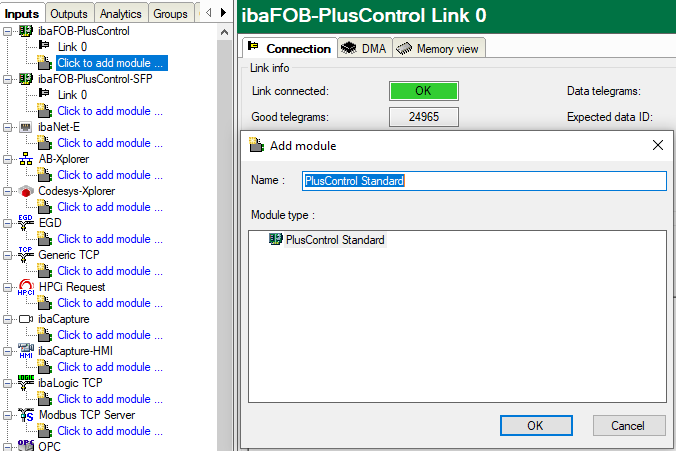The image size is (676, 451).
Task: Click into the module Name text field
Action: 484,181
